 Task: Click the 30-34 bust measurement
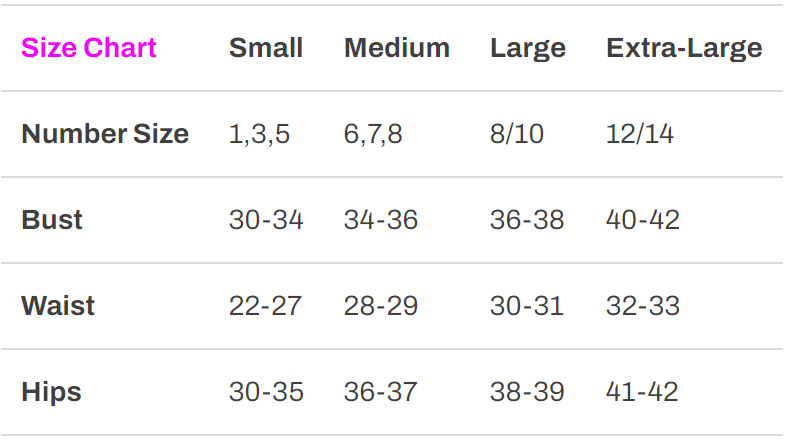(266, 220)
